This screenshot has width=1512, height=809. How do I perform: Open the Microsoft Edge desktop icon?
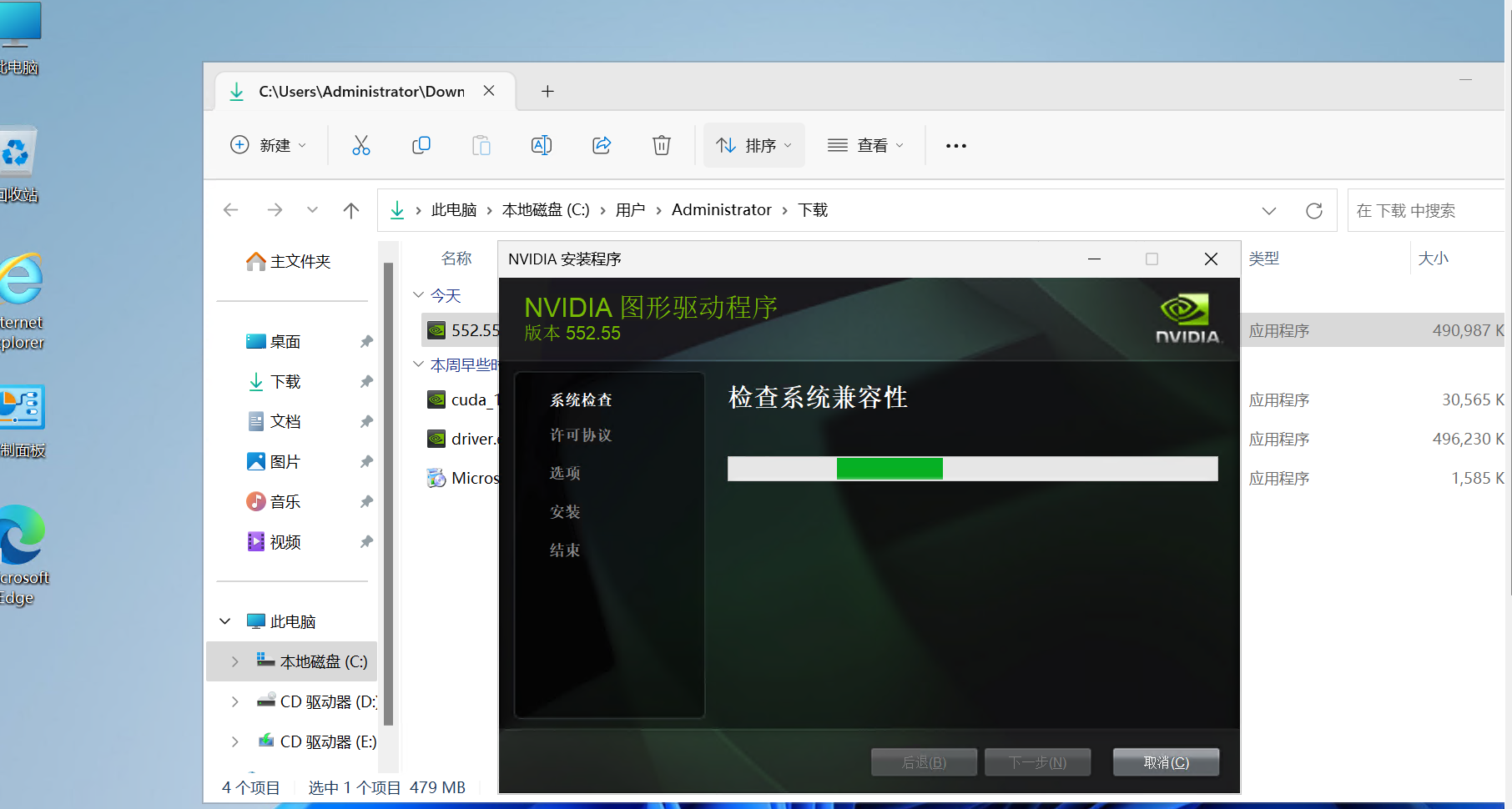pyautogui.click(x=23, y=555)
